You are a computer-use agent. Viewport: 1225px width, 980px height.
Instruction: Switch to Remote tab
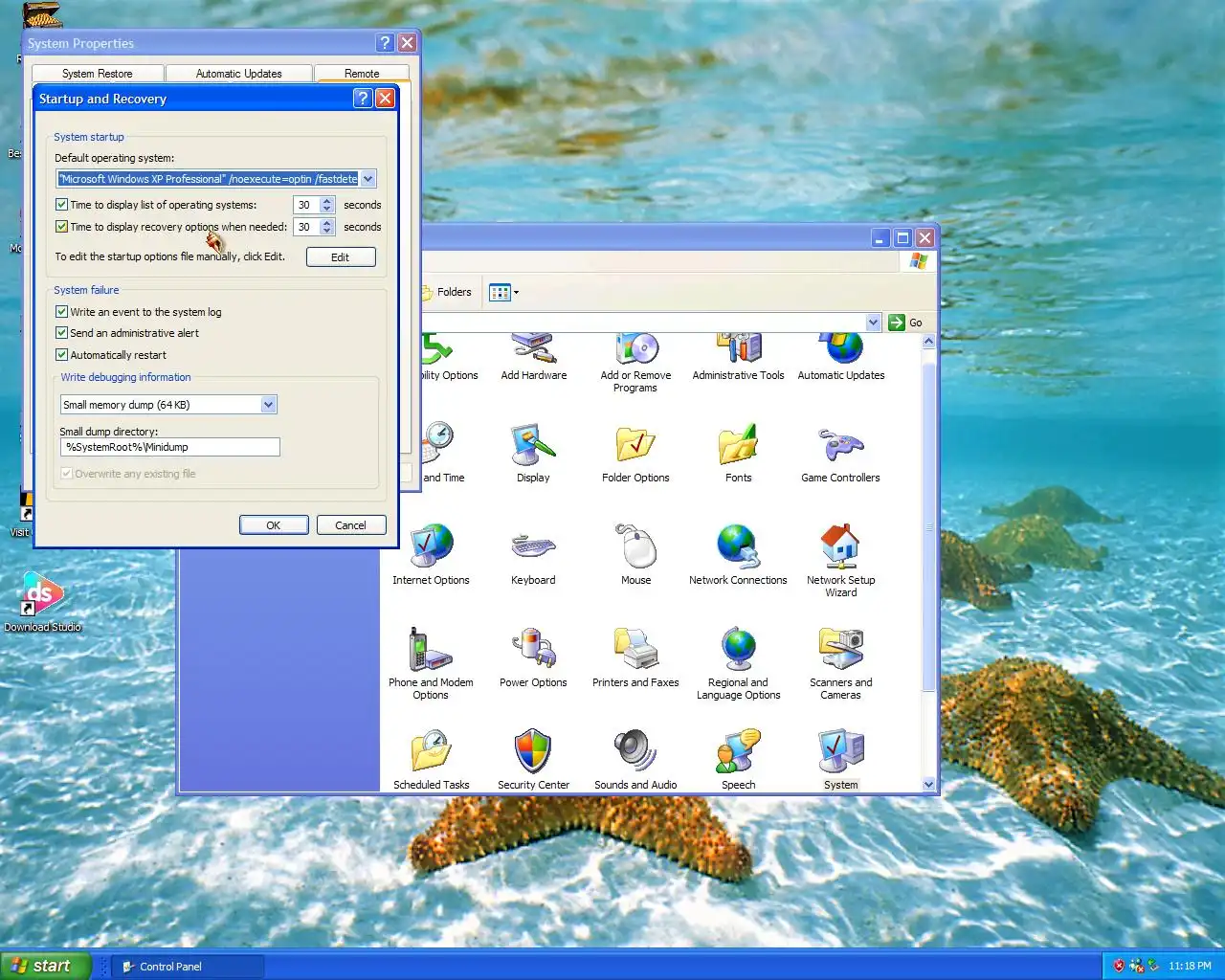pos(362,74)
